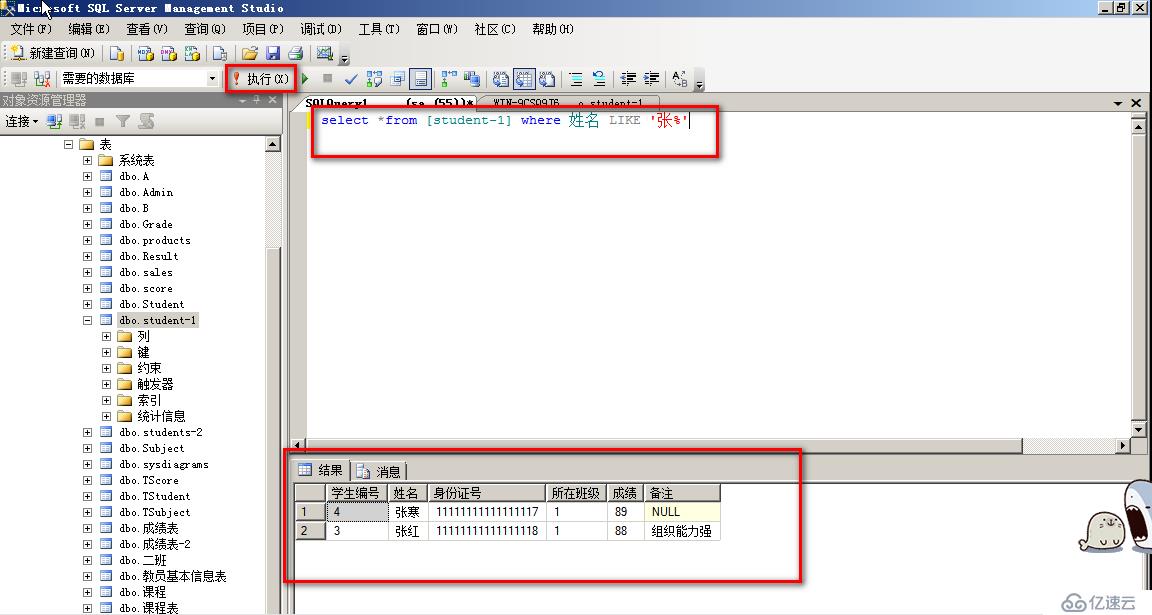Image resolution: width=1152 pixels, height=615 pixels.
Task: Click the Change Connection icon
Action: coord(42,79)
